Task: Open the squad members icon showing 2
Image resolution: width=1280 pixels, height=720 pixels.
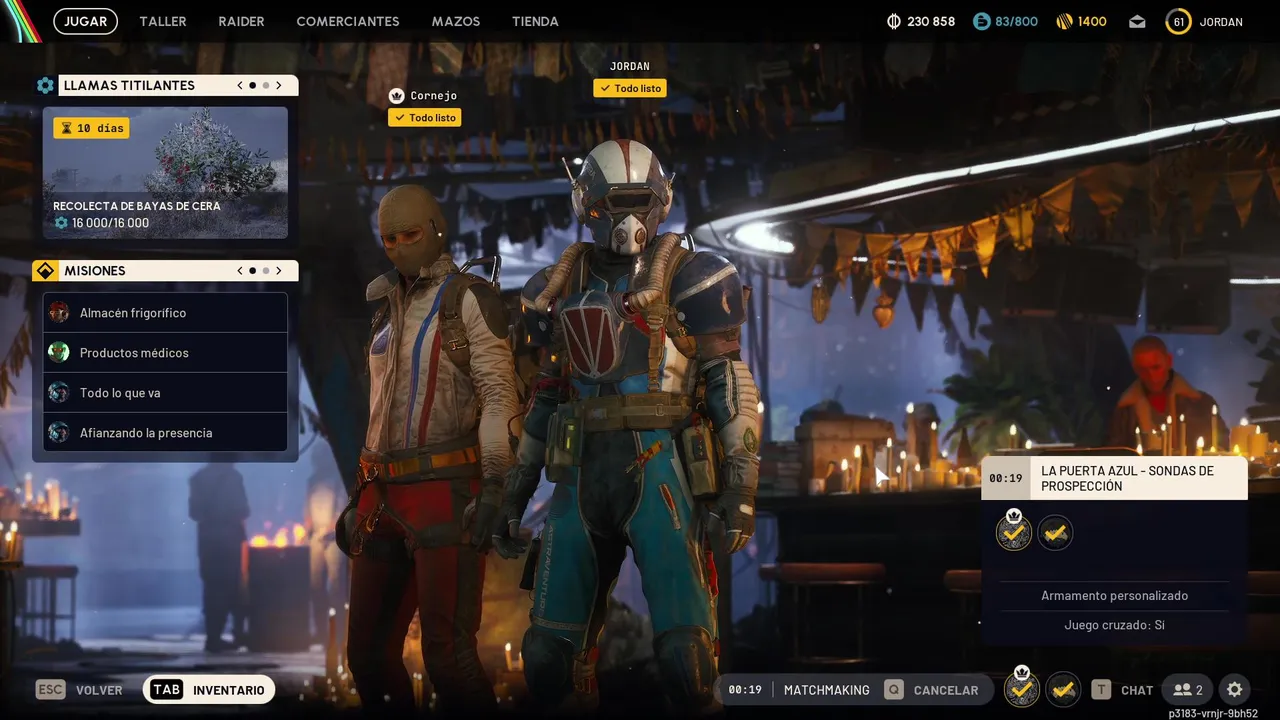Action: click(x=1188, y=690)
